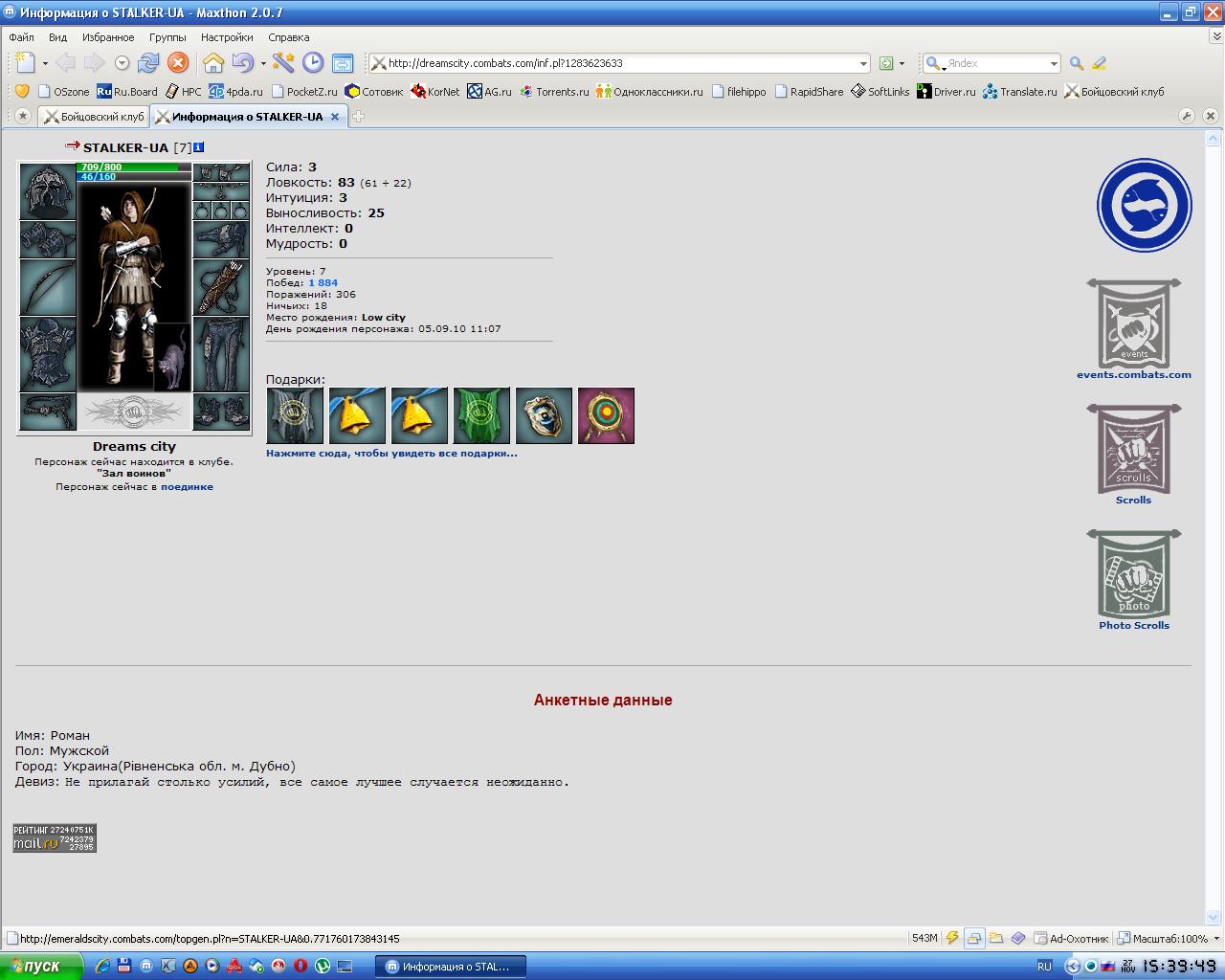1225x980 pixels.
Task: Click the favorites heart icon
Action: (22, 91)
